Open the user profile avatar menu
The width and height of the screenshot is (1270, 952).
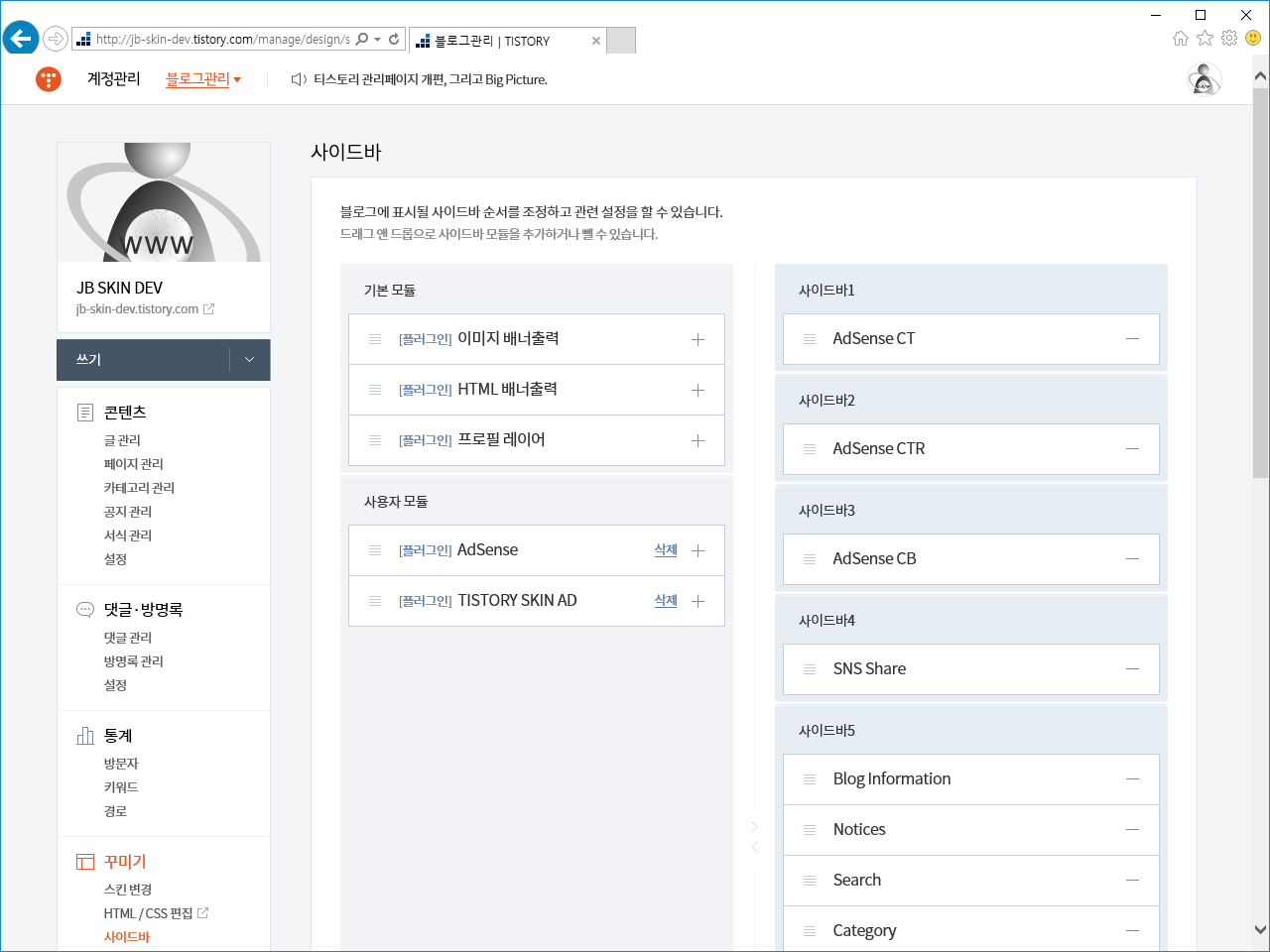[x=1205, y=79]
